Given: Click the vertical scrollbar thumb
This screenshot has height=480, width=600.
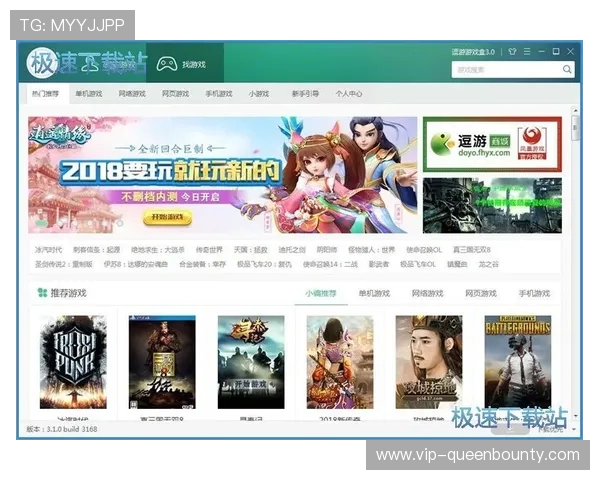Looking at the screenshot, I should 575,127.
